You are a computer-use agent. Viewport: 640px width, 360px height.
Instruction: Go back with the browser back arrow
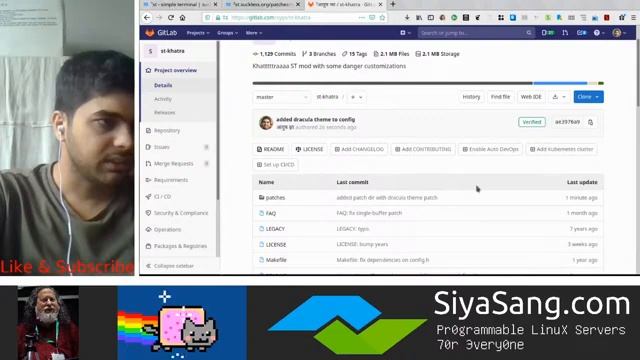pyautogui.click(x=147, y=18)
